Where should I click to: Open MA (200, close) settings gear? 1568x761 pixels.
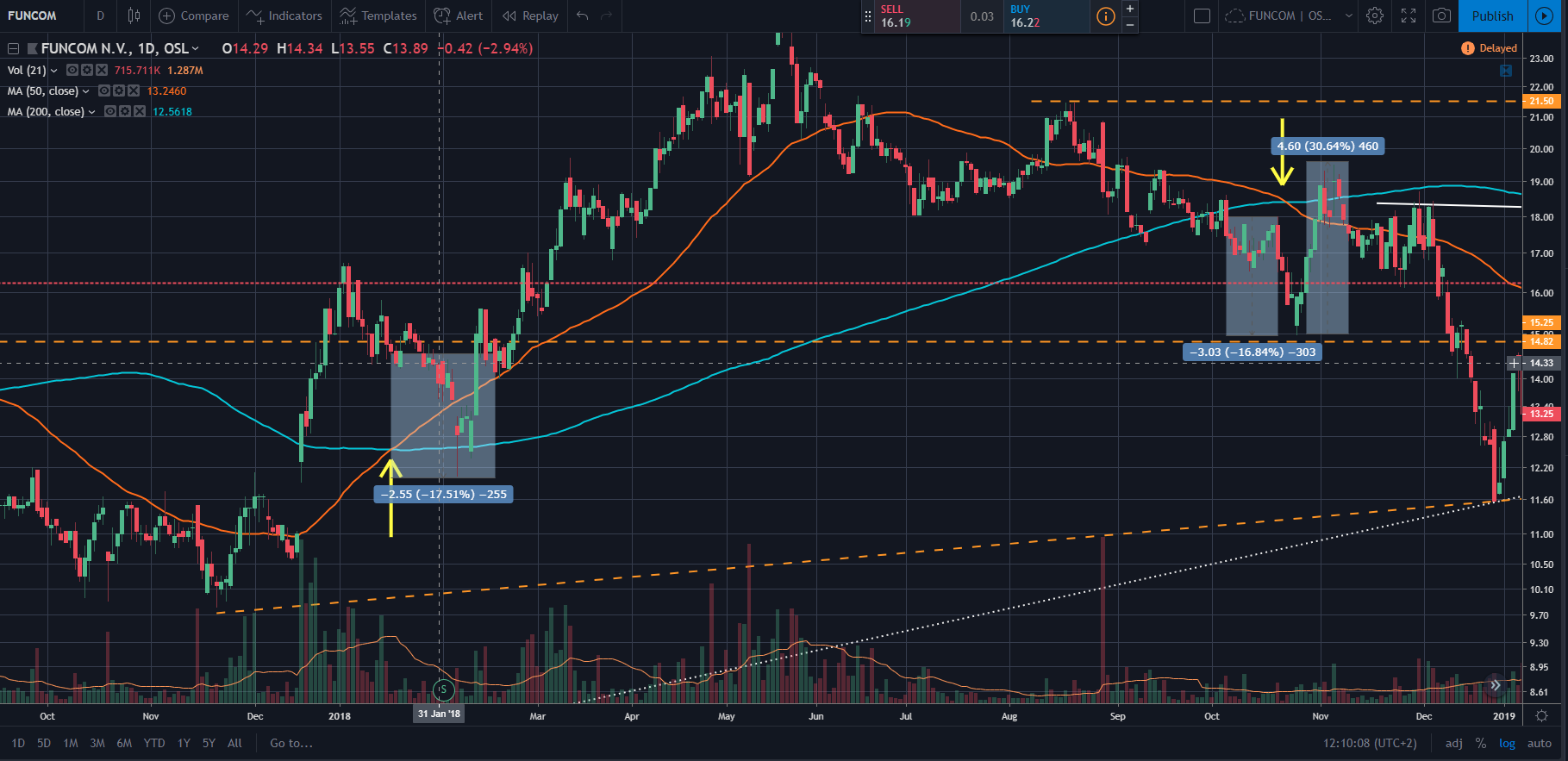click(x=124, y=111)
